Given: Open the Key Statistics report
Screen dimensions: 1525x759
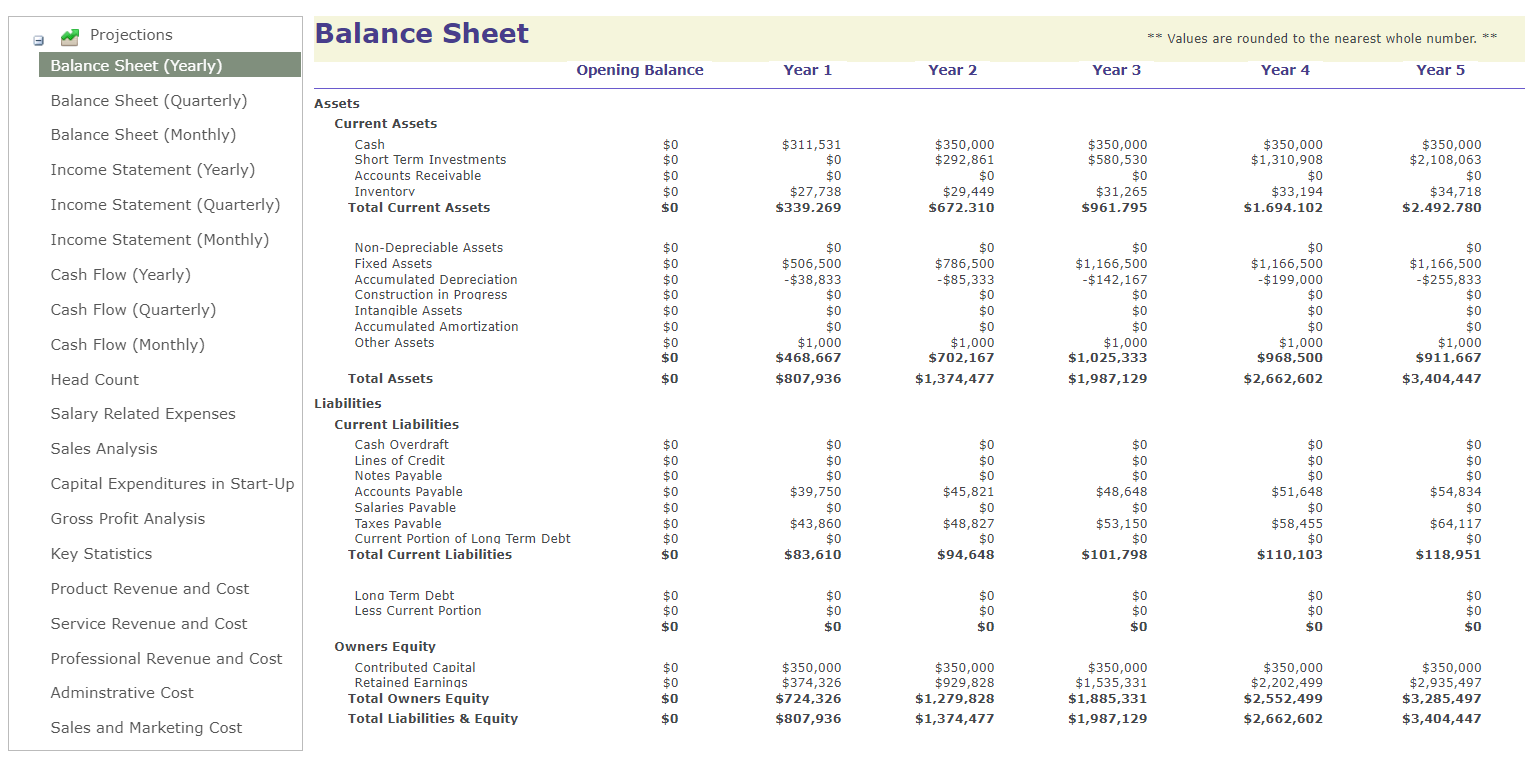Looking at the screenshot, I should [x=102, y=554].
